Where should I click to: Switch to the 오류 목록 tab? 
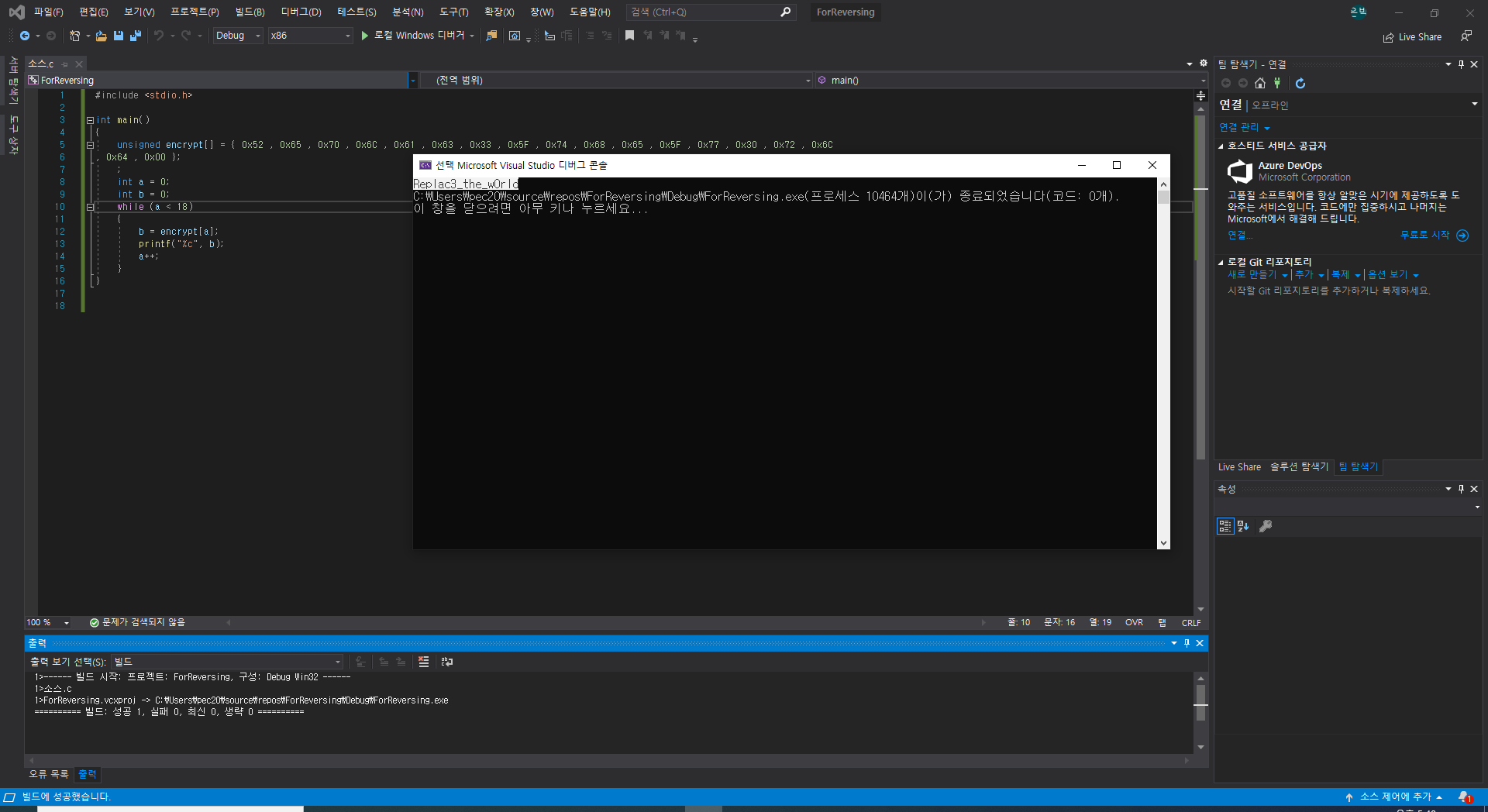(x=49, y=774)
